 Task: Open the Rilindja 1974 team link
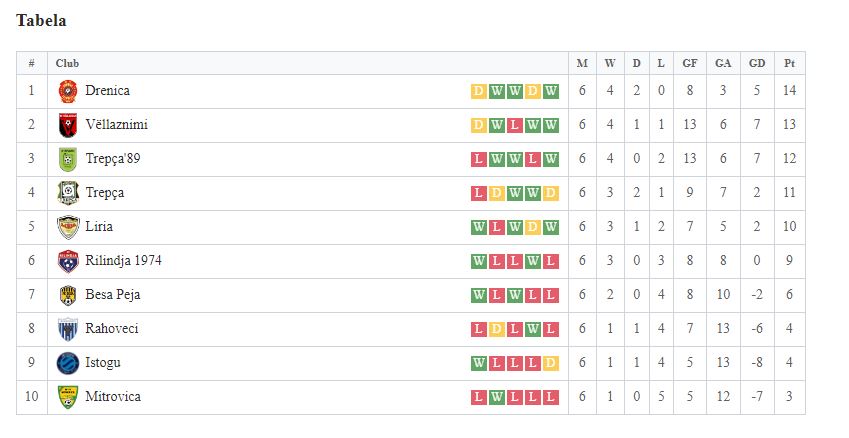[123, 261]
